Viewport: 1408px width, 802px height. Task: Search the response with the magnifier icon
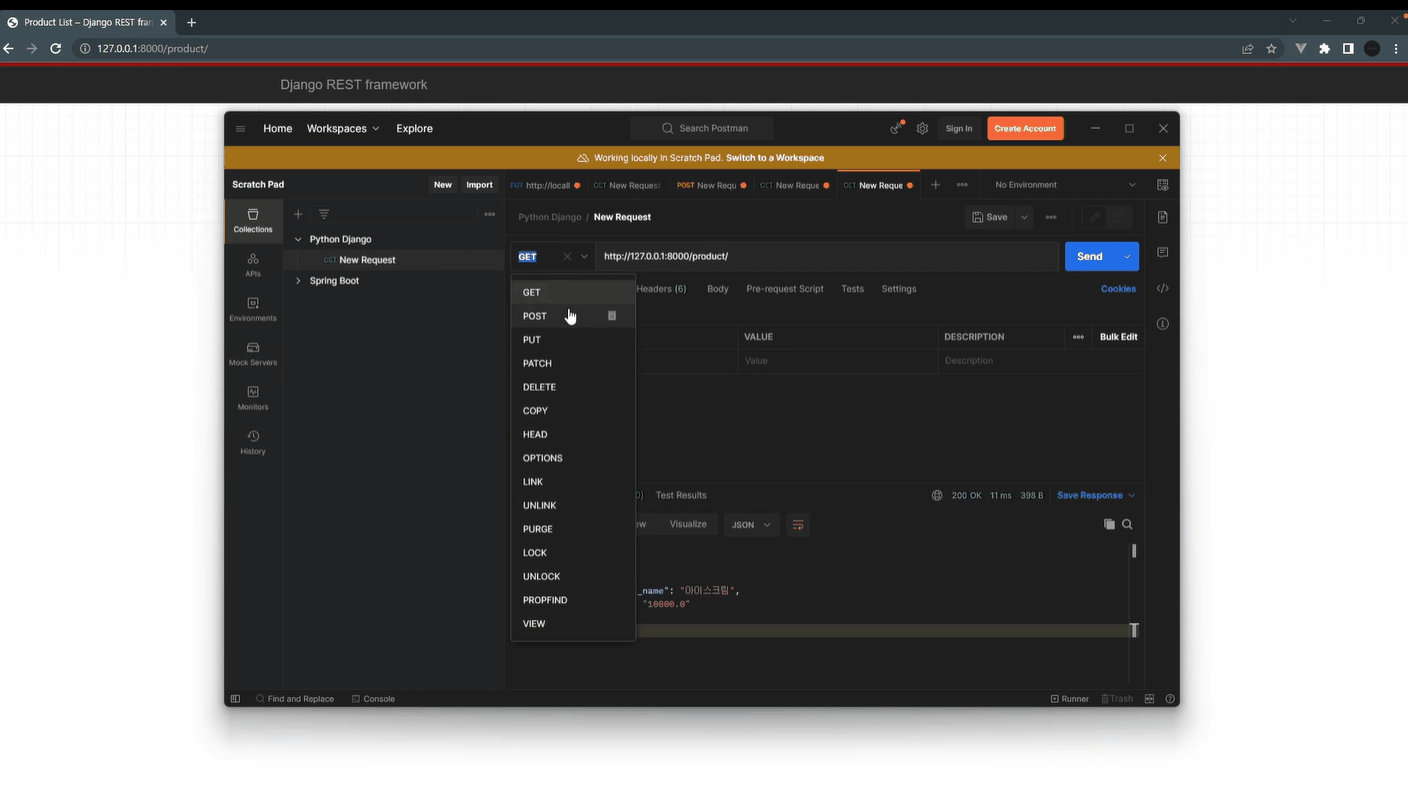click(x=1127, y=524)
